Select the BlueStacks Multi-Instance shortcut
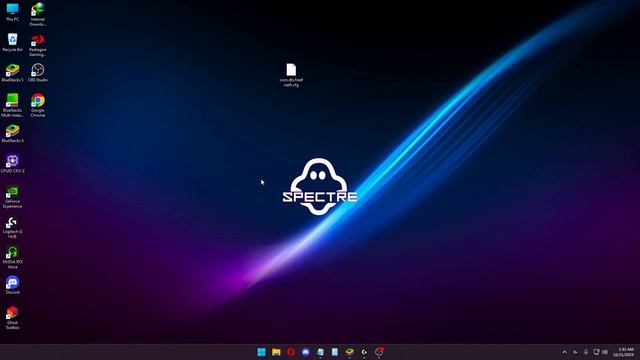 [x=12, y=105]
